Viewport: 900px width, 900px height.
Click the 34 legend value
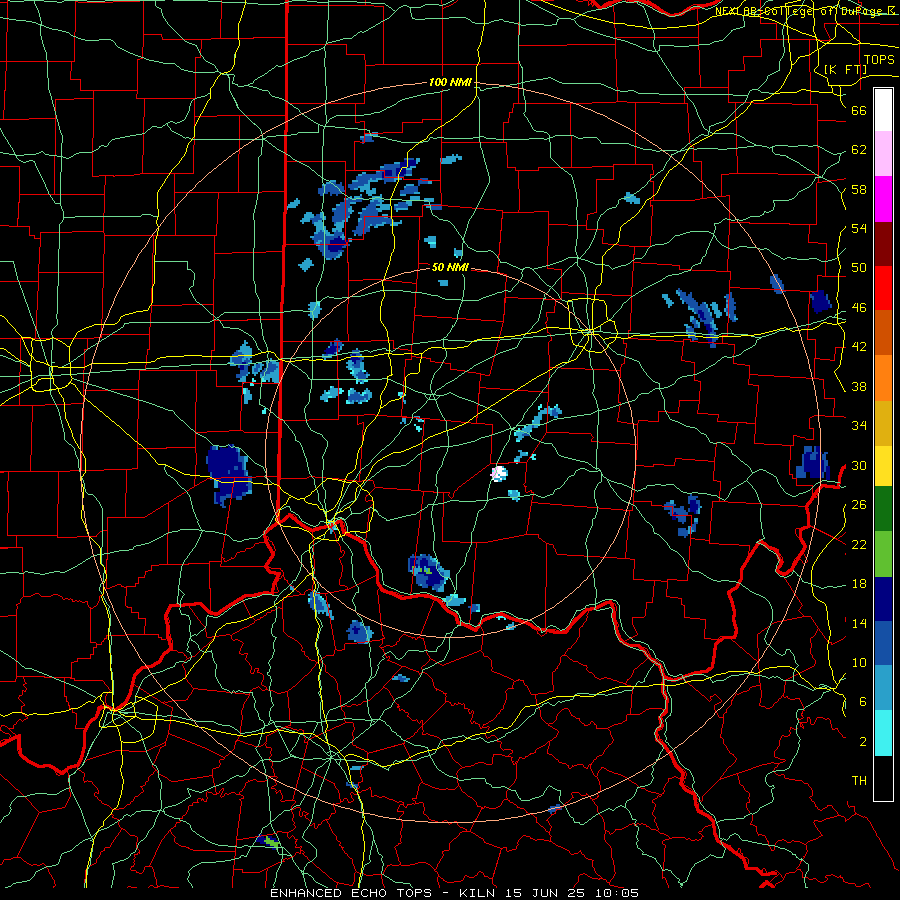point(859,426)
